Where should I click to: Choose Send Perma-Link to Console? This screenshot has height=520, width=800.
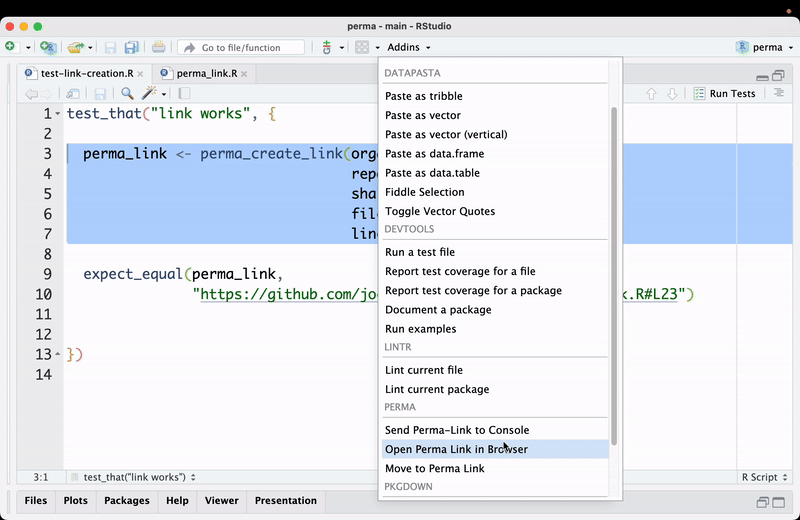coord(457,430)
